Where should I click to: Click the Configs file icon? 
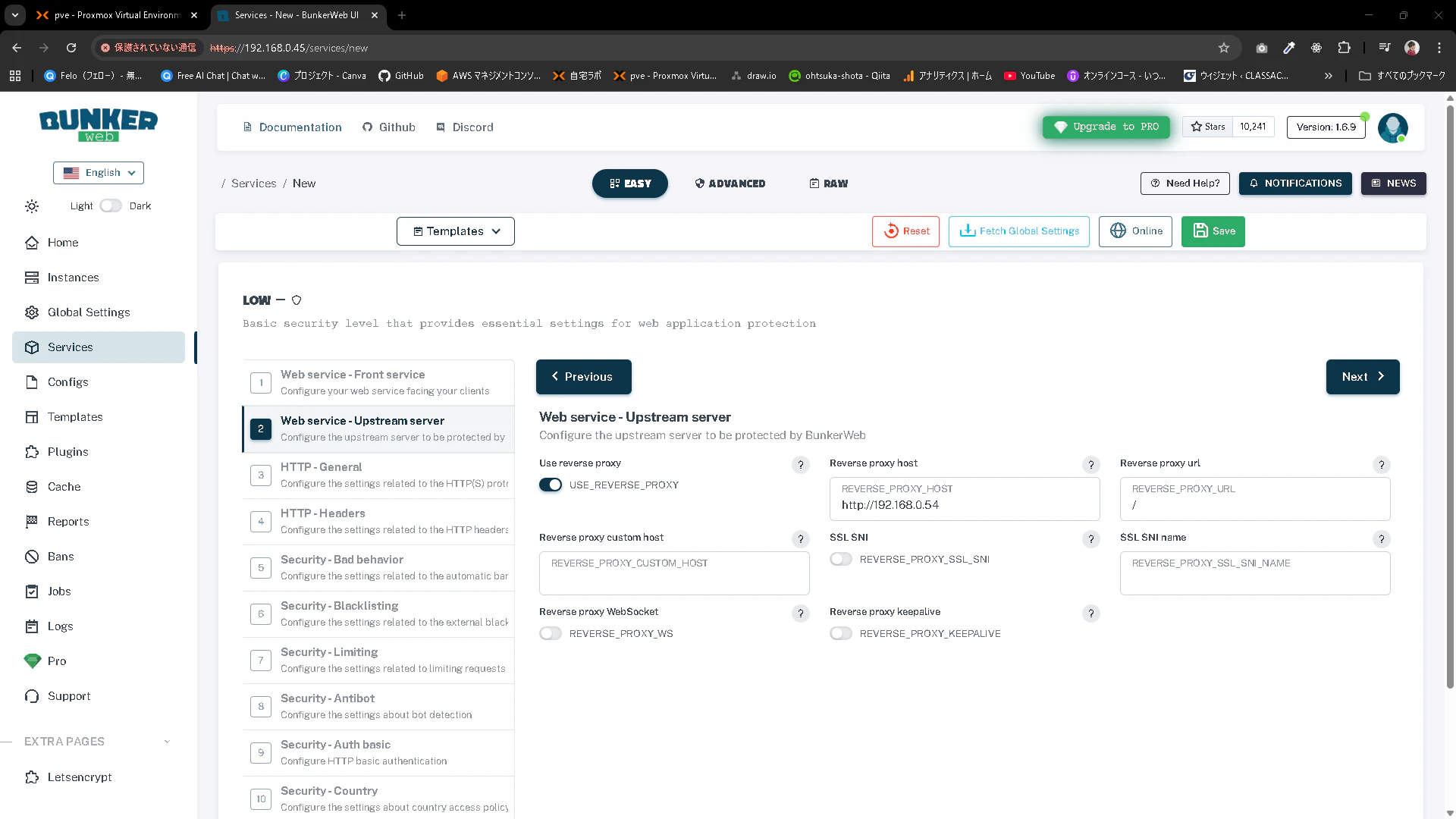32,382
